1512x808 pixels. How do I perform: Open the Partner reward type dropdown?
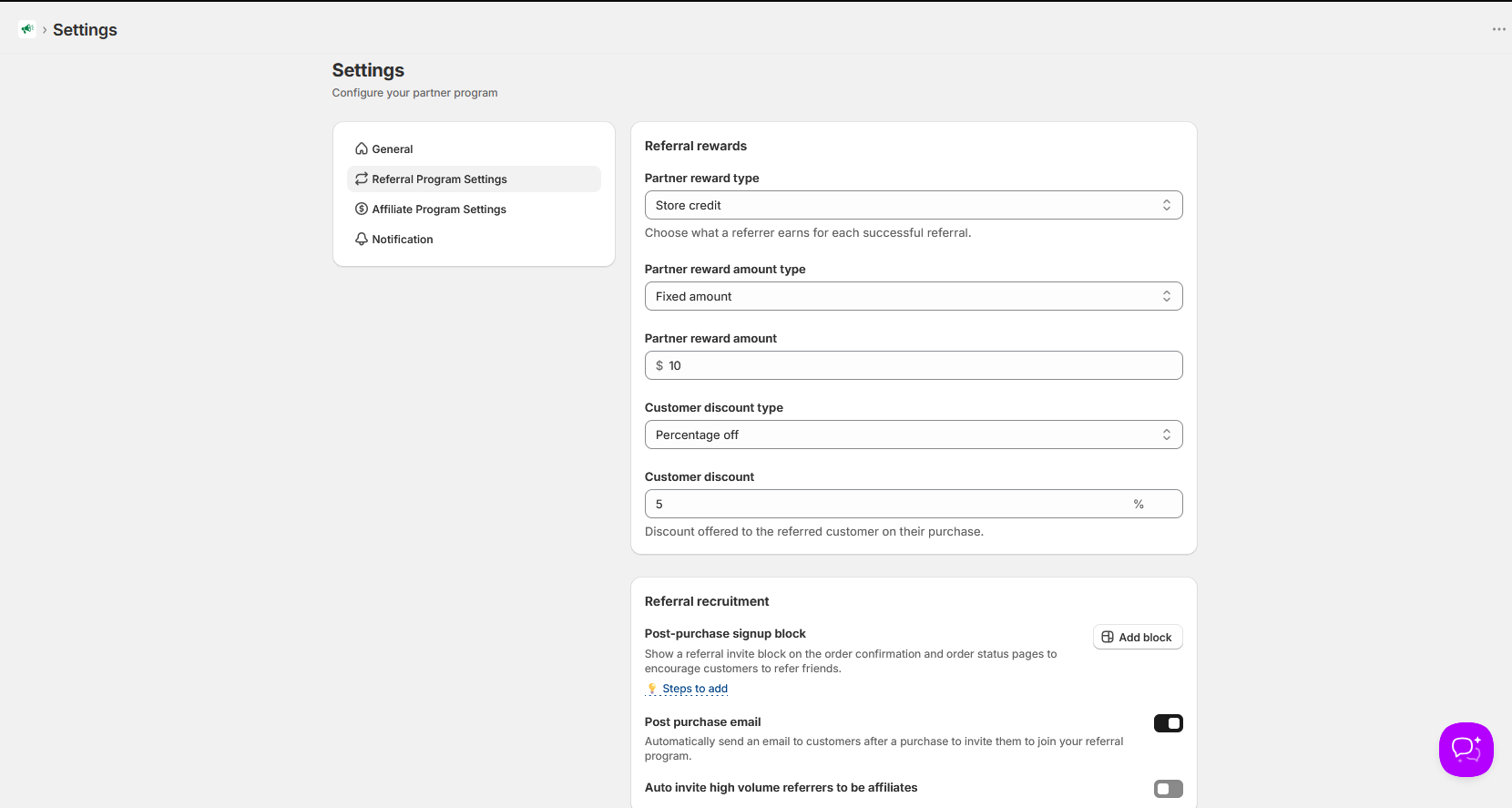(x=914, y=205)
